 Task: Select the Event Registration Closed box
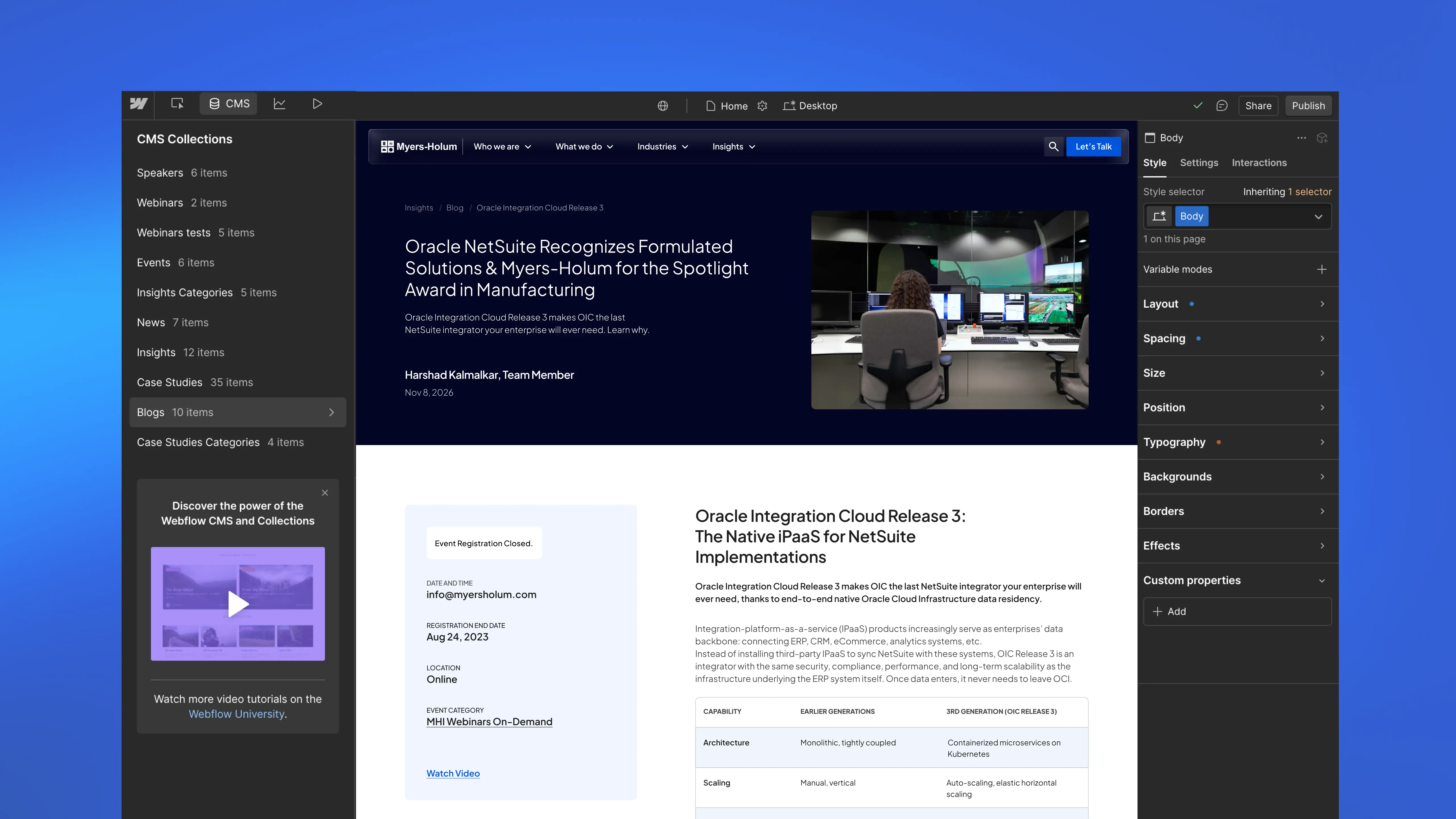click(484, 543)
